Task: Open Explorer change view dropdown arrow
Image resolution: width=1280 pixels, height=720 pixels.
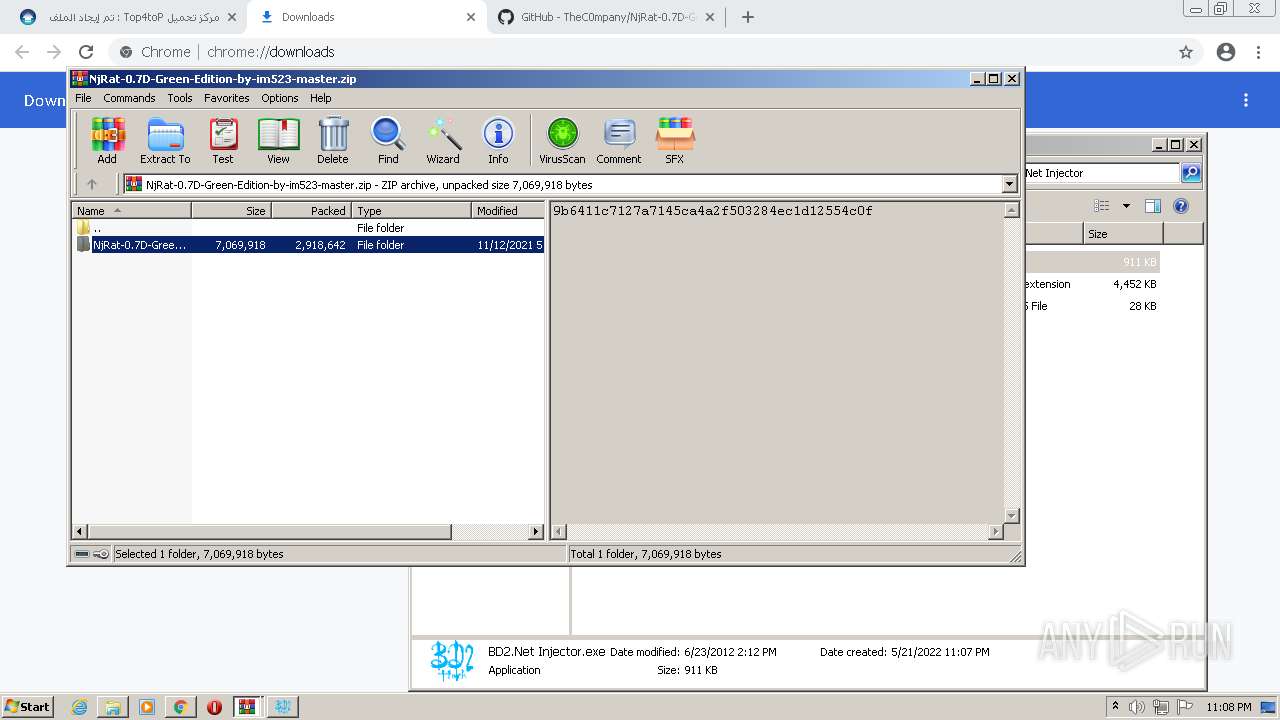Action: click(1126, 206)
